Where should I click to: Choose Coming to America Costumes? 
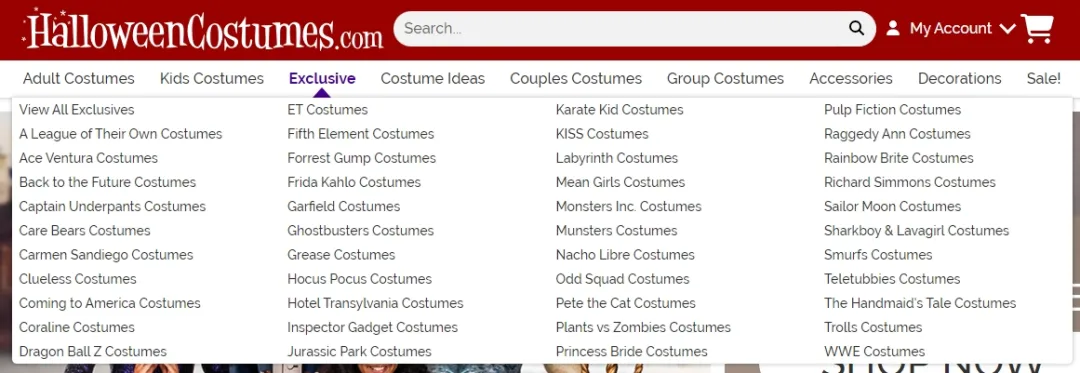[x=110, y=303]
